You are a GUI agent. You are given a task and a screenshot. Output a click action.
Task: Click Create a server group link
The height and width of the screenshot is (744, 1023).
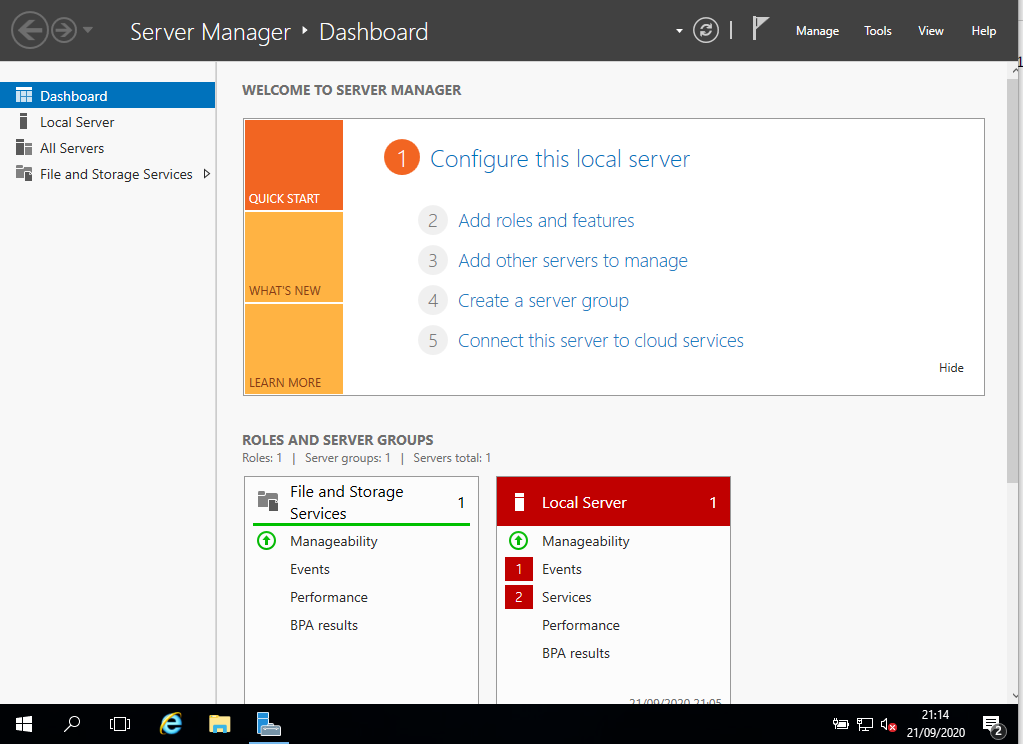543,300
